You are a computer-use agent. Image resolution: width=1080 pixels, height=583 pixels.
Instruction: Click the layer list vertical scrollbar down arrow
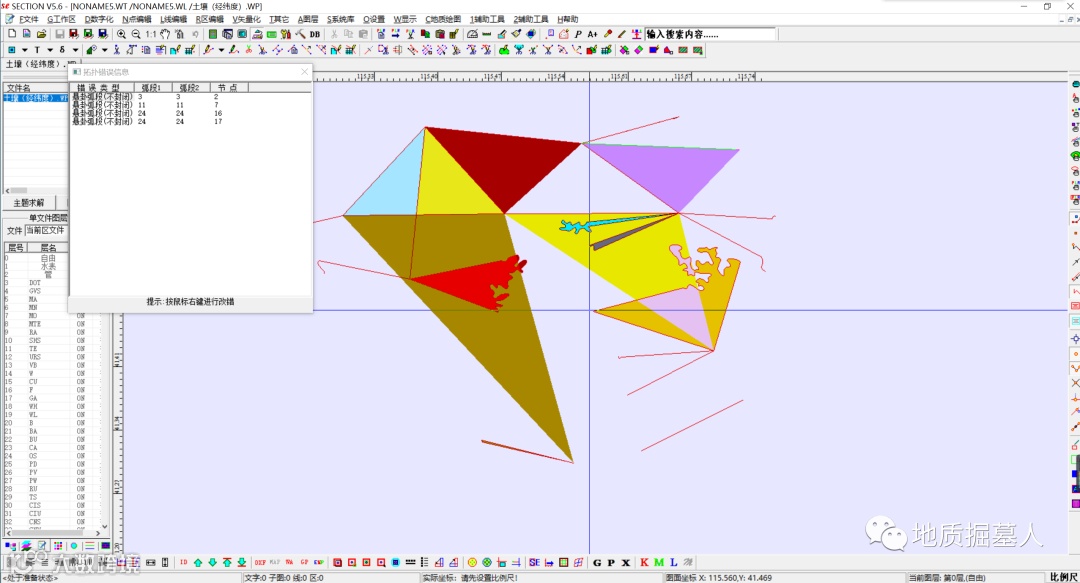[105, 526]
